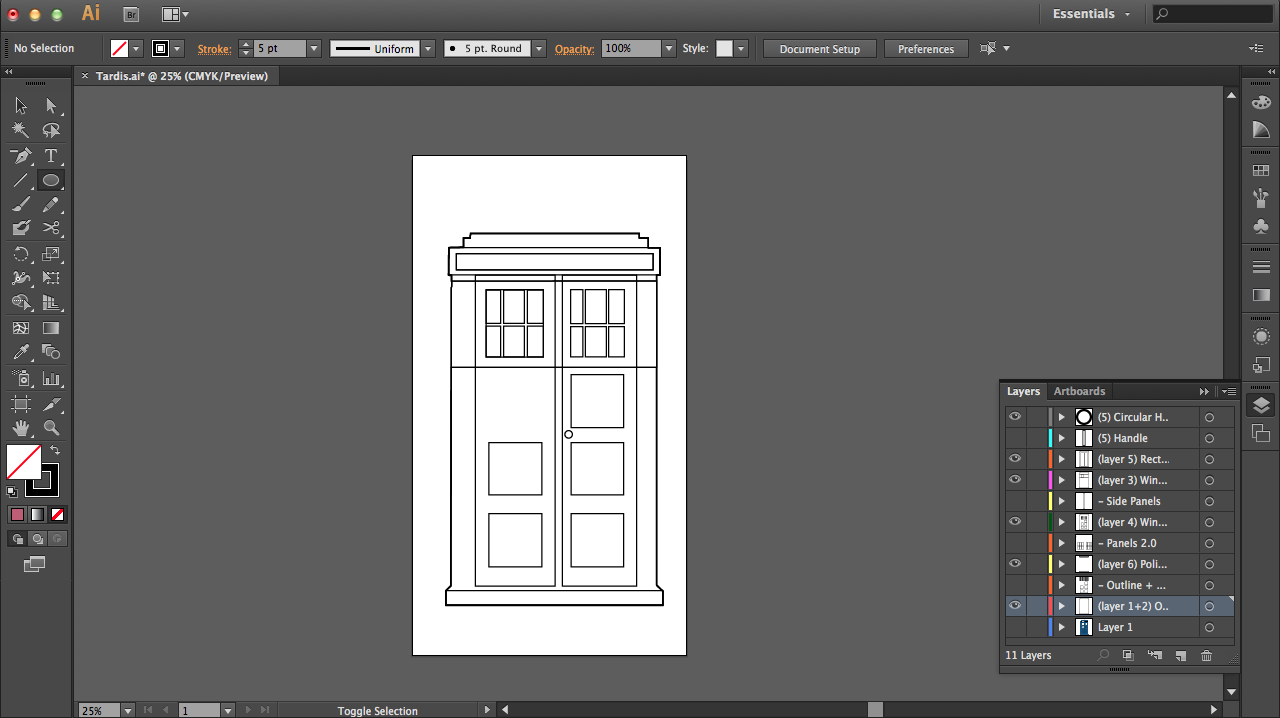Image resolution: width=1280 pixels, height=718 pixels.
Task: Create new layer in Layers panel
Action: (x=1180, y=656)
